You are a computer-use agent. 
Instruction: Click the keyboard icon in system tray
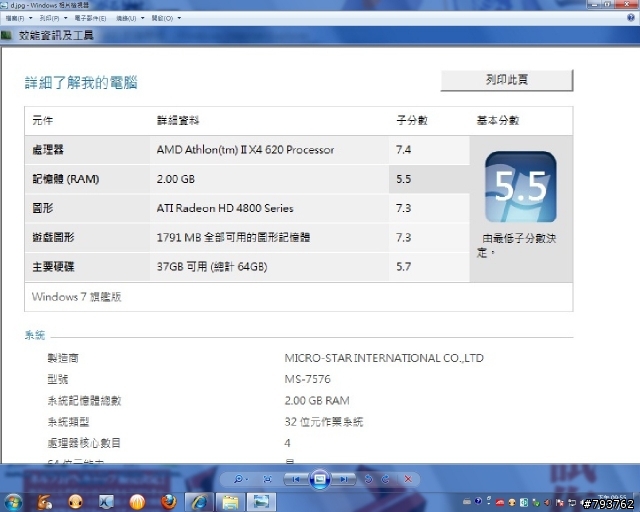(467, 502)
